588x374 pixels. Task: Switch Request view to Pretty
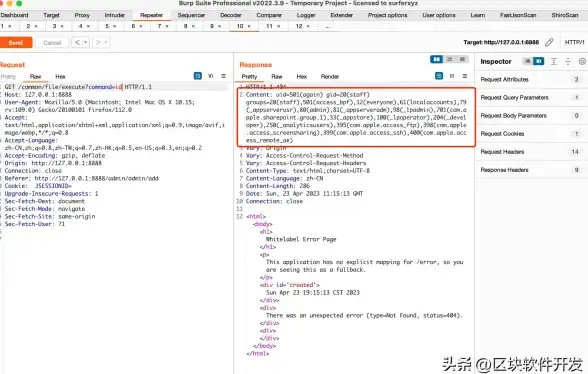tap(8, 77)
